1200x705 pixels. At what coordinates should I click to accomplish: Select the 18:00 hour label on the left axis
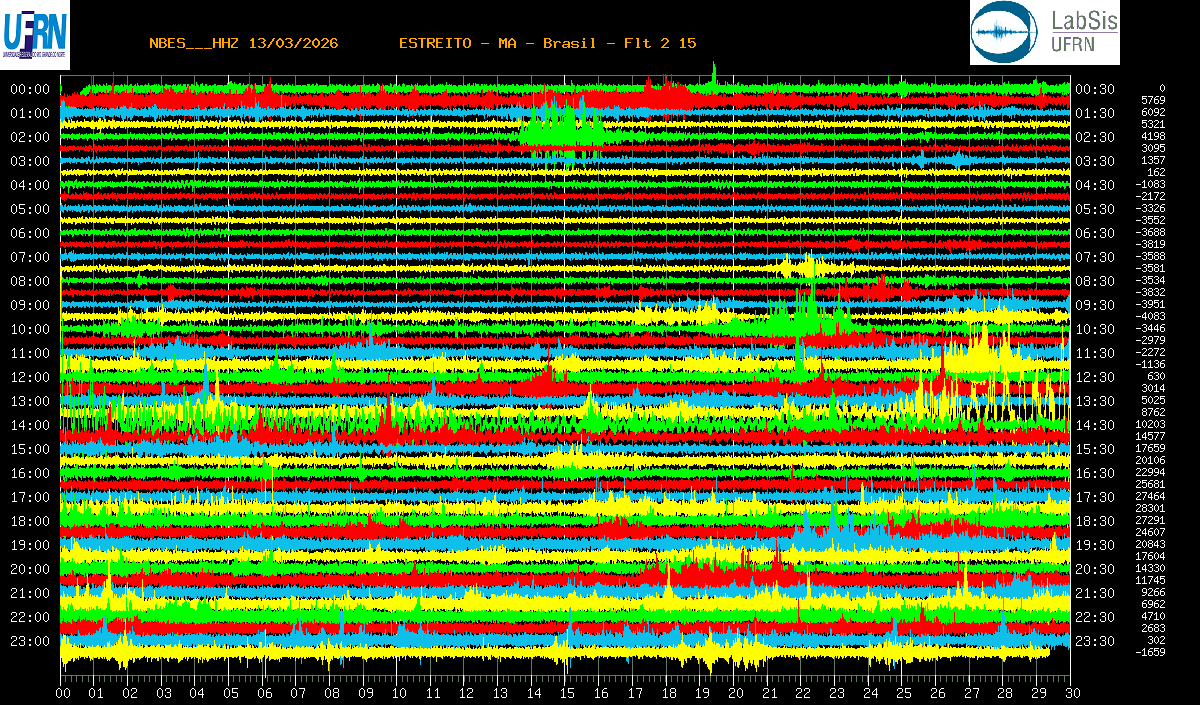point(30,521)
